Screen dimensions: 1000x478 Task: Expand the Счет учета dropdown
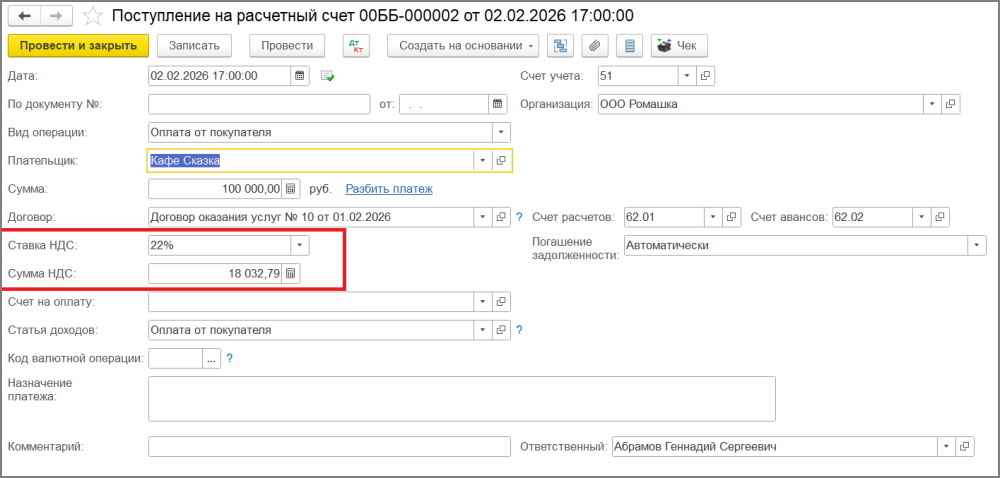[687, 76]
